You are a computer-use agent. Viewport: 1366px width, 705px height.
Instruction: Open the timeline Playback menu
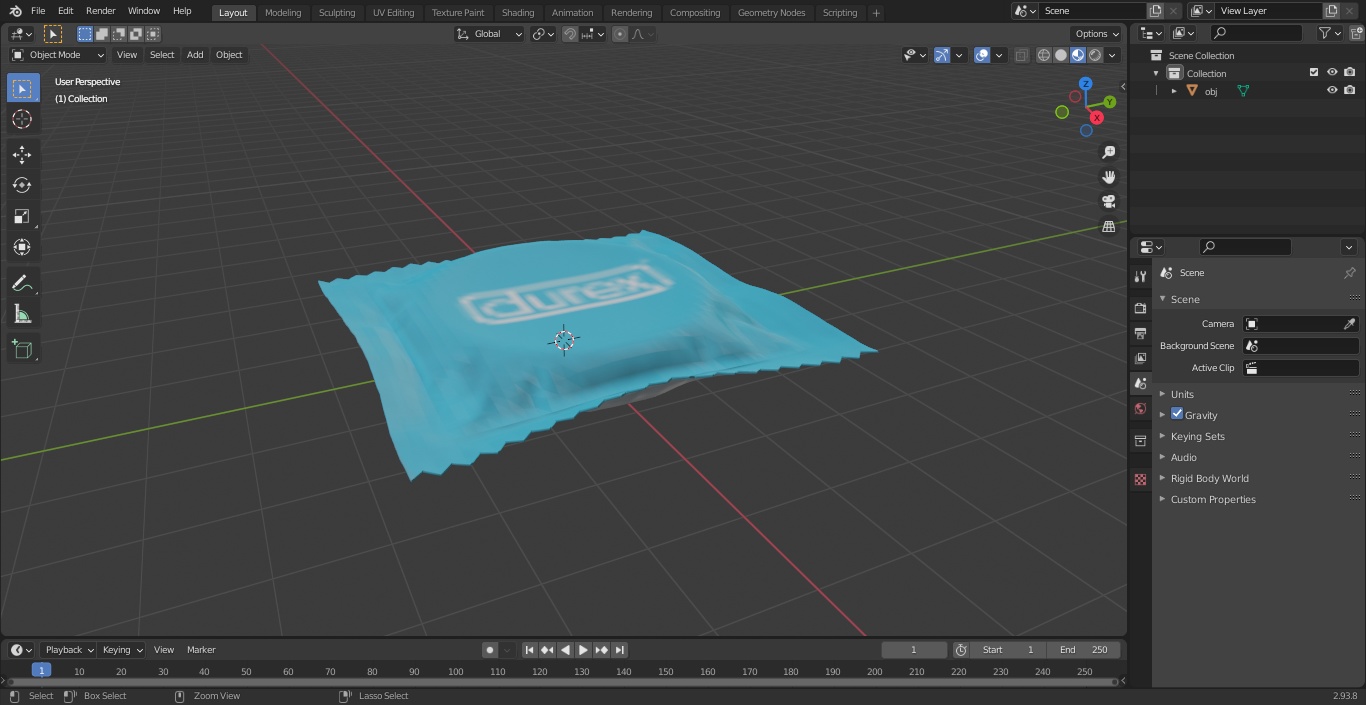[68, 650]
